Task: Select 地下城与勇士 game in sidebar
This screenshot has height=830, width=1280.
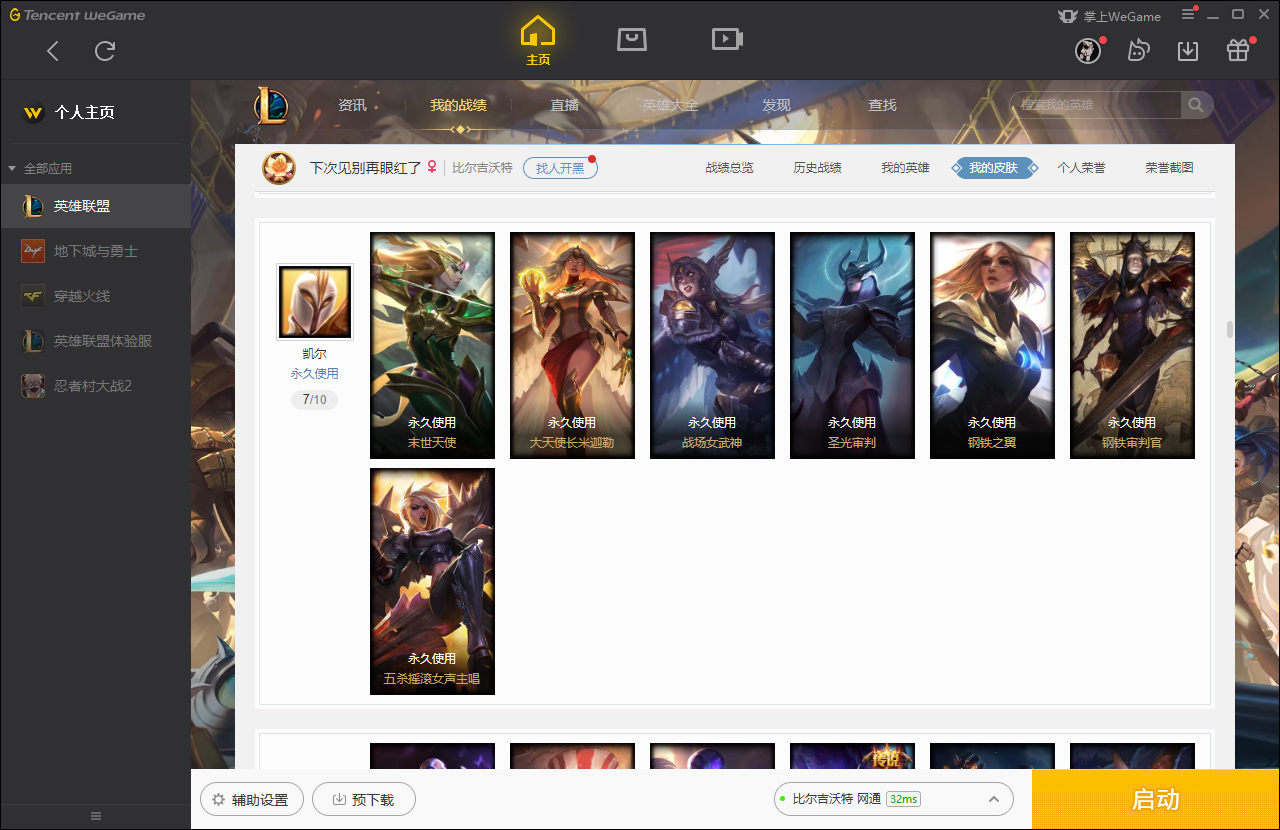Action: (x=95, y=251)
